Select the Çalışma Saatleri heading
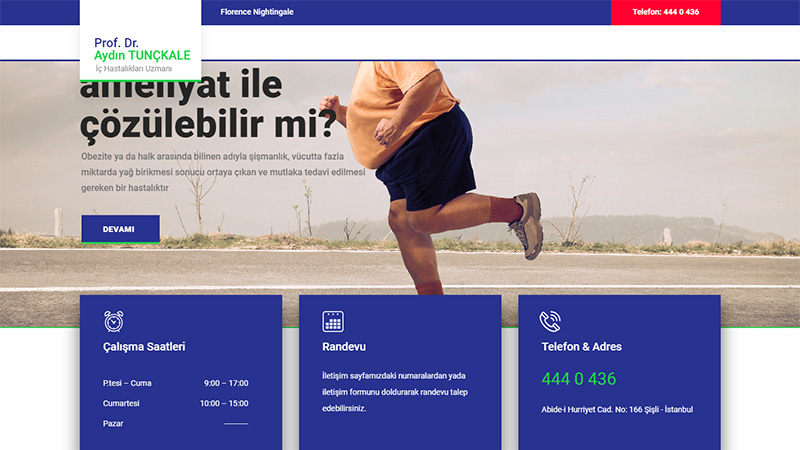Viewport: 800px width, 450px height. click(x=144, y=347)
